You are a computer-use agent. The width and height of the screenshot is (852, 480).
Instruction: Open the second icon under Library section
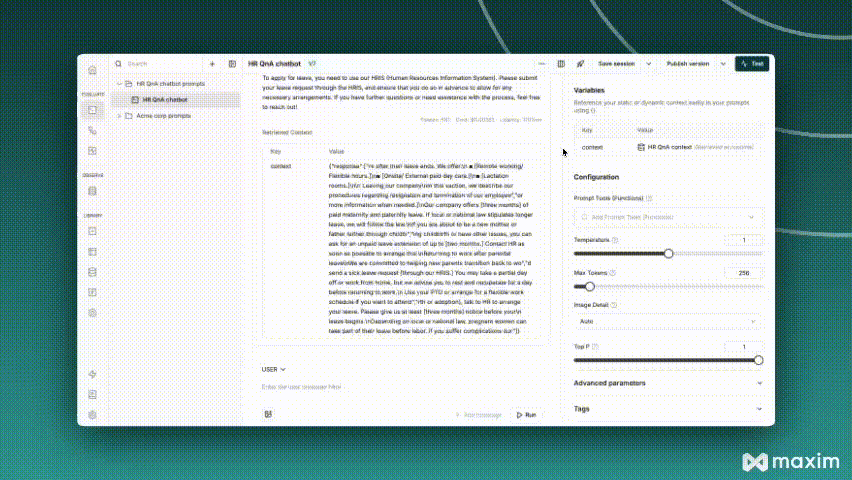click(92, 252)
